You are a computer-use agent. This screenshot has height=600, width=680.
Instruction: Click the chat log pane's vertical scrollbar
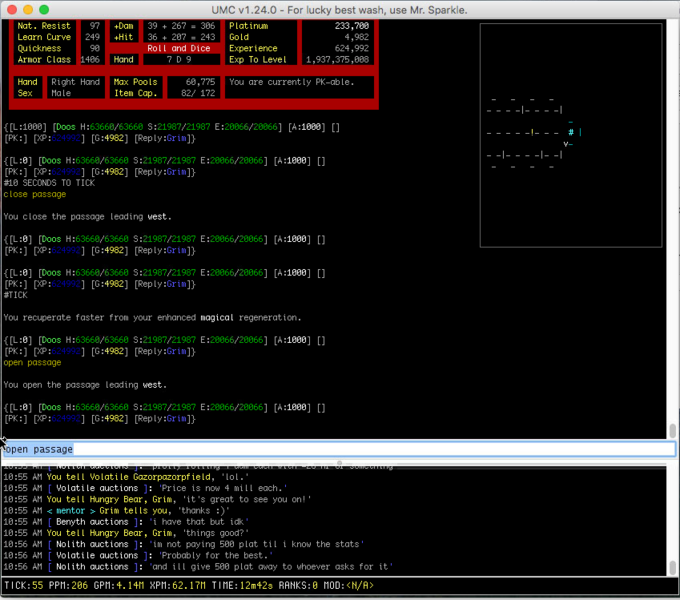(672, 520)
